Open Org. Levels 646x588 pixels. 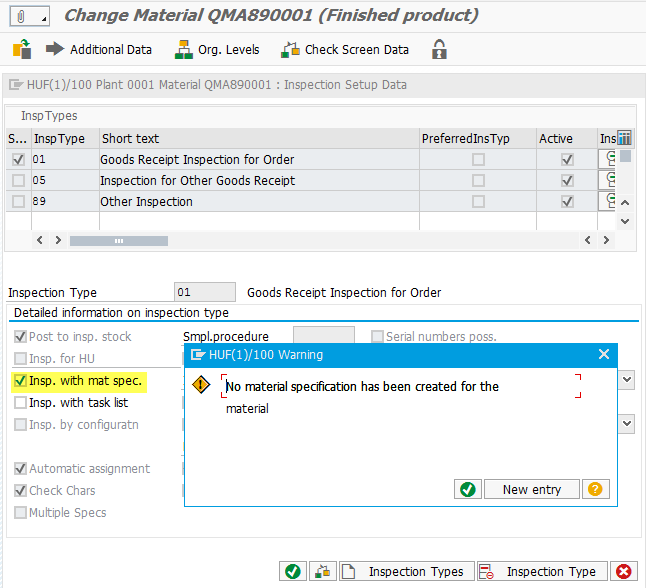[x=217, y=49]
